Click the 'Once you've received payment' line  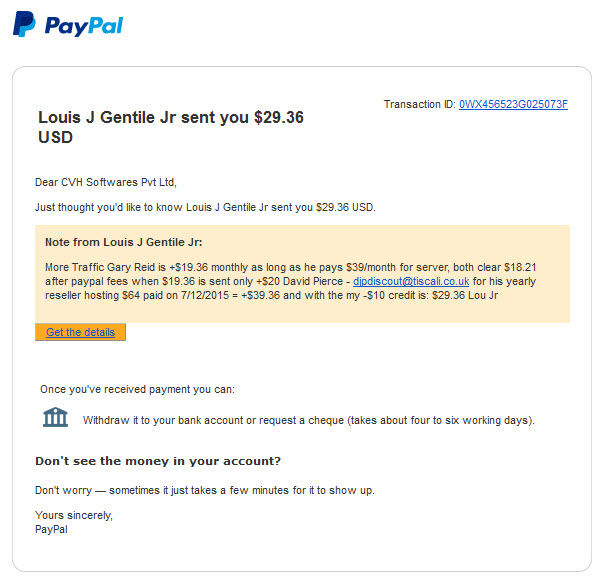(137, 389)
